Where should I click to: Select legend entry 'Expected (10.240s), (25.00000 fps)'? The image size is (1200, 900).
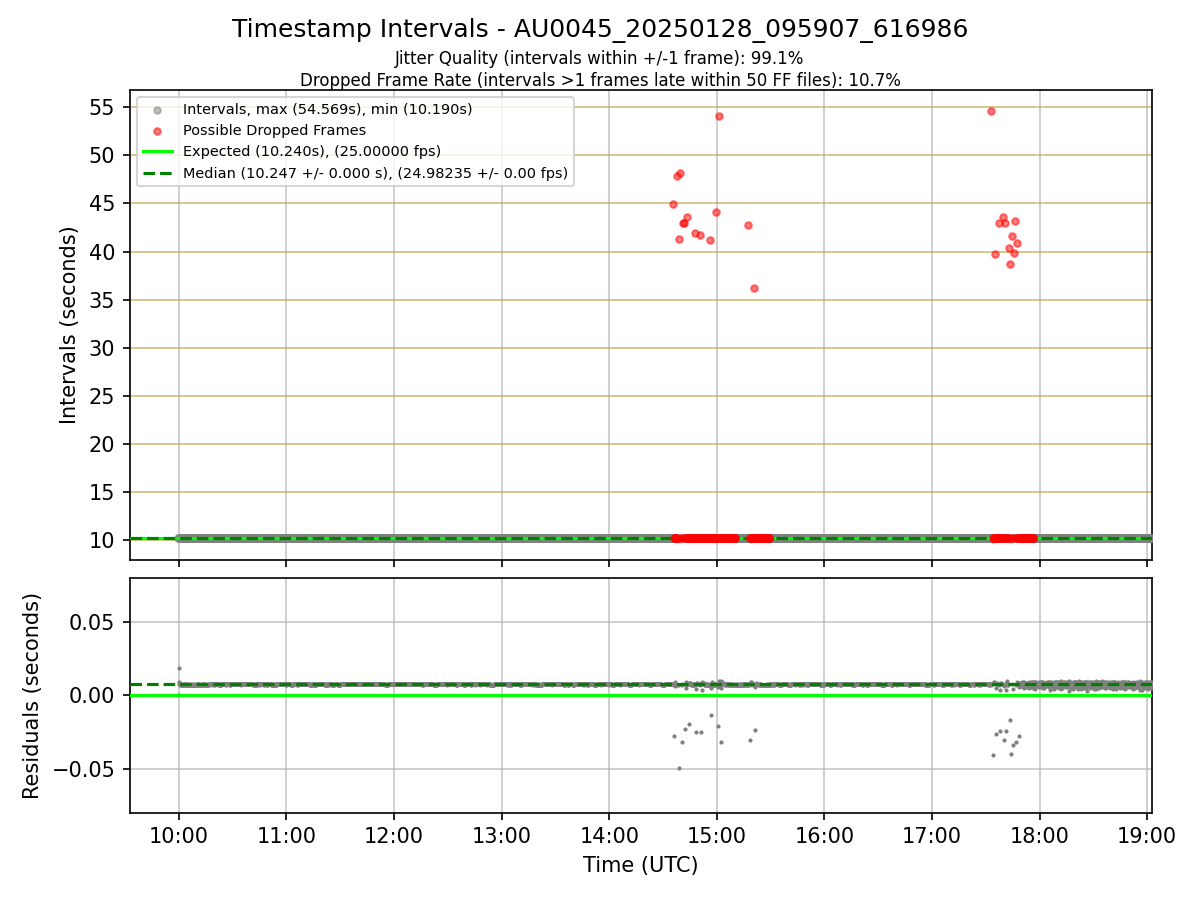tap(312, 151)
